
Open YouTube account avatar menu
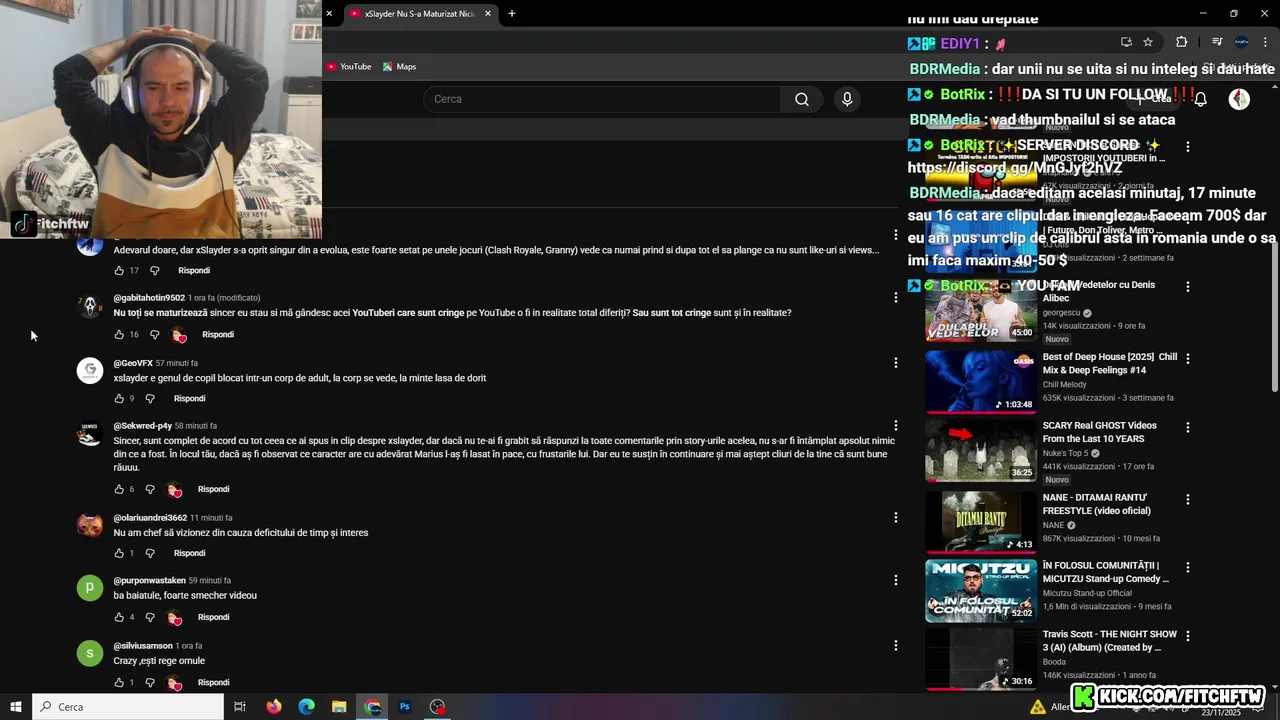click(1239, 99)
